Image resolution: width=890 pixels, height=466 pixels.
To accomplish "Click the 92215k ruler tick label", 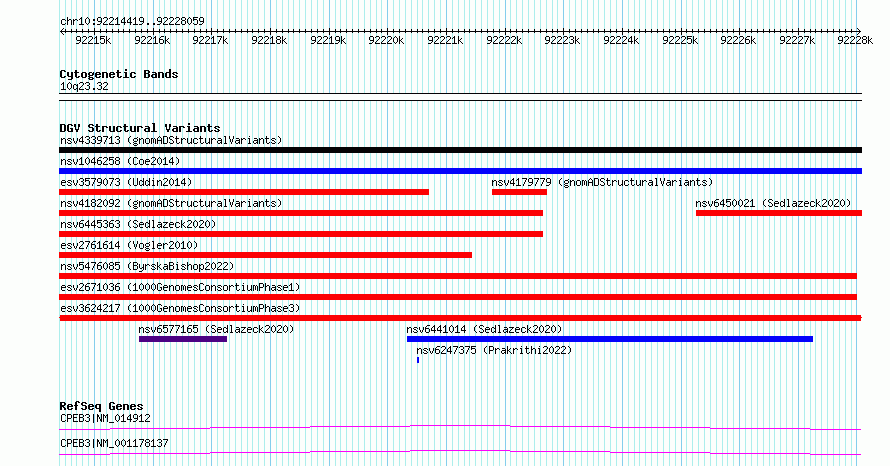I will (93, 40).
